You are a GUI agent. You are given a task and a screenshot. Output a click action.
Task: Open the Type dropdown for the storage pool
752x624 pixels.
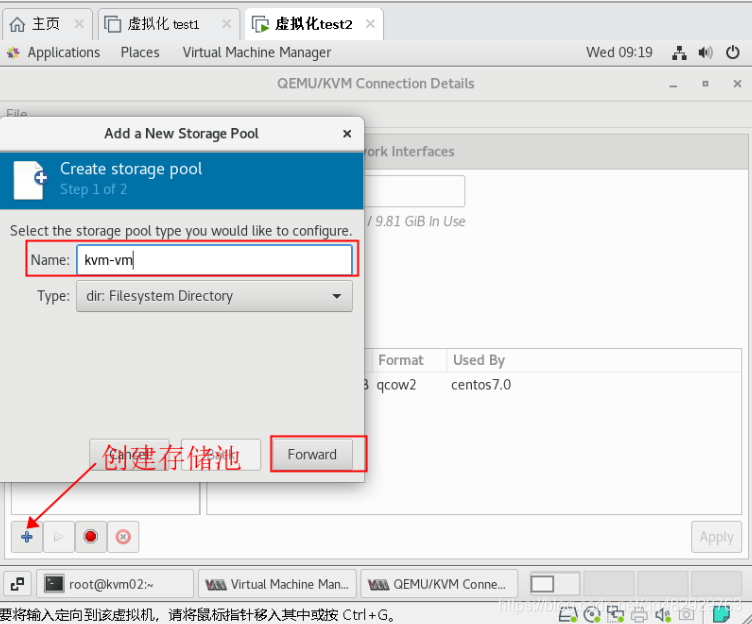[214, 296]
